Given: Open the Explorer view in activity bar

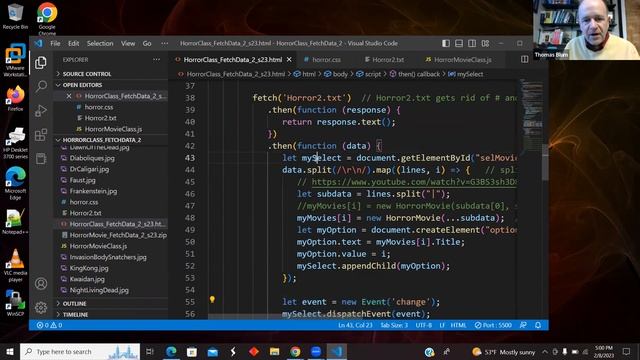Looking at the screenshot, I should click(41, 62).
